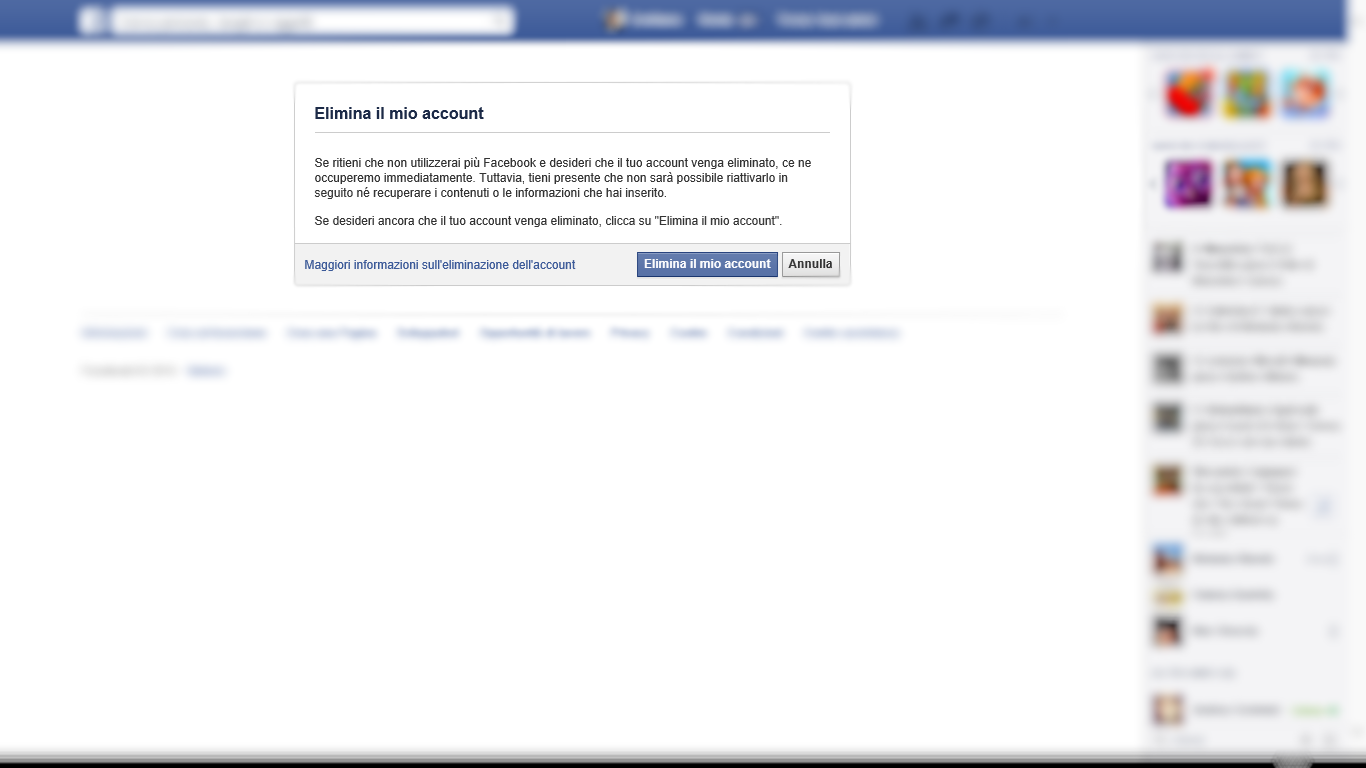The image size is (1366, 768).
Task: Click the Facebook logo icon in header
Action: tap(92, 20)
